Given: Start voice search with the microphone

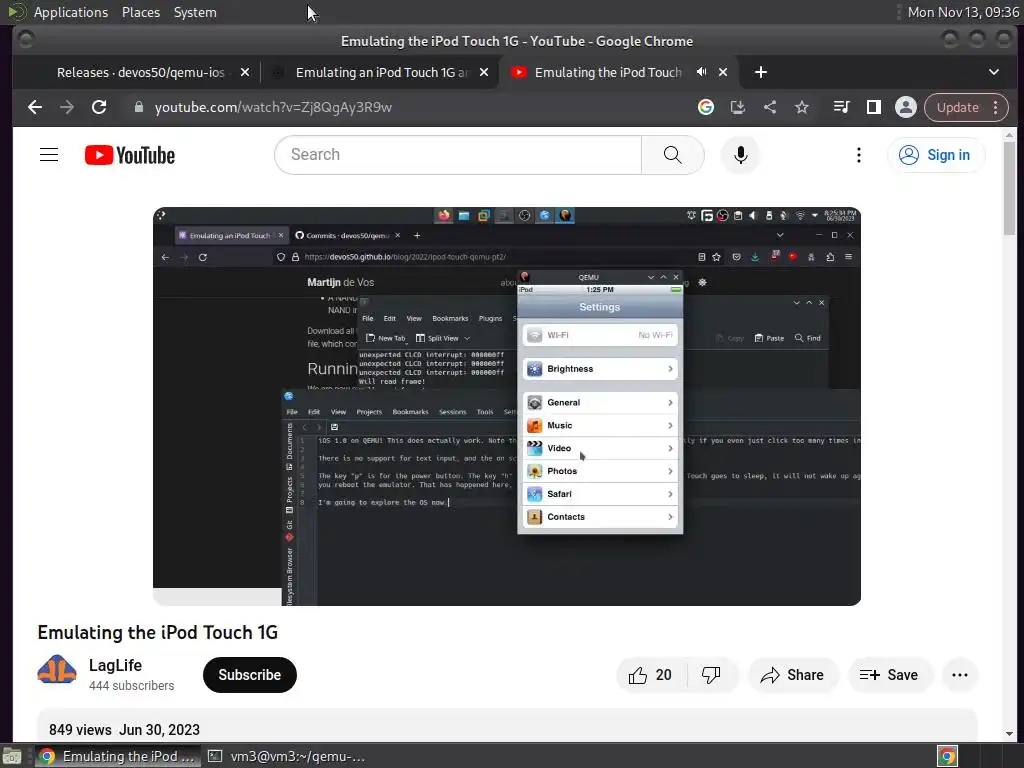Looking at the screenshot, I should (741, 155).
